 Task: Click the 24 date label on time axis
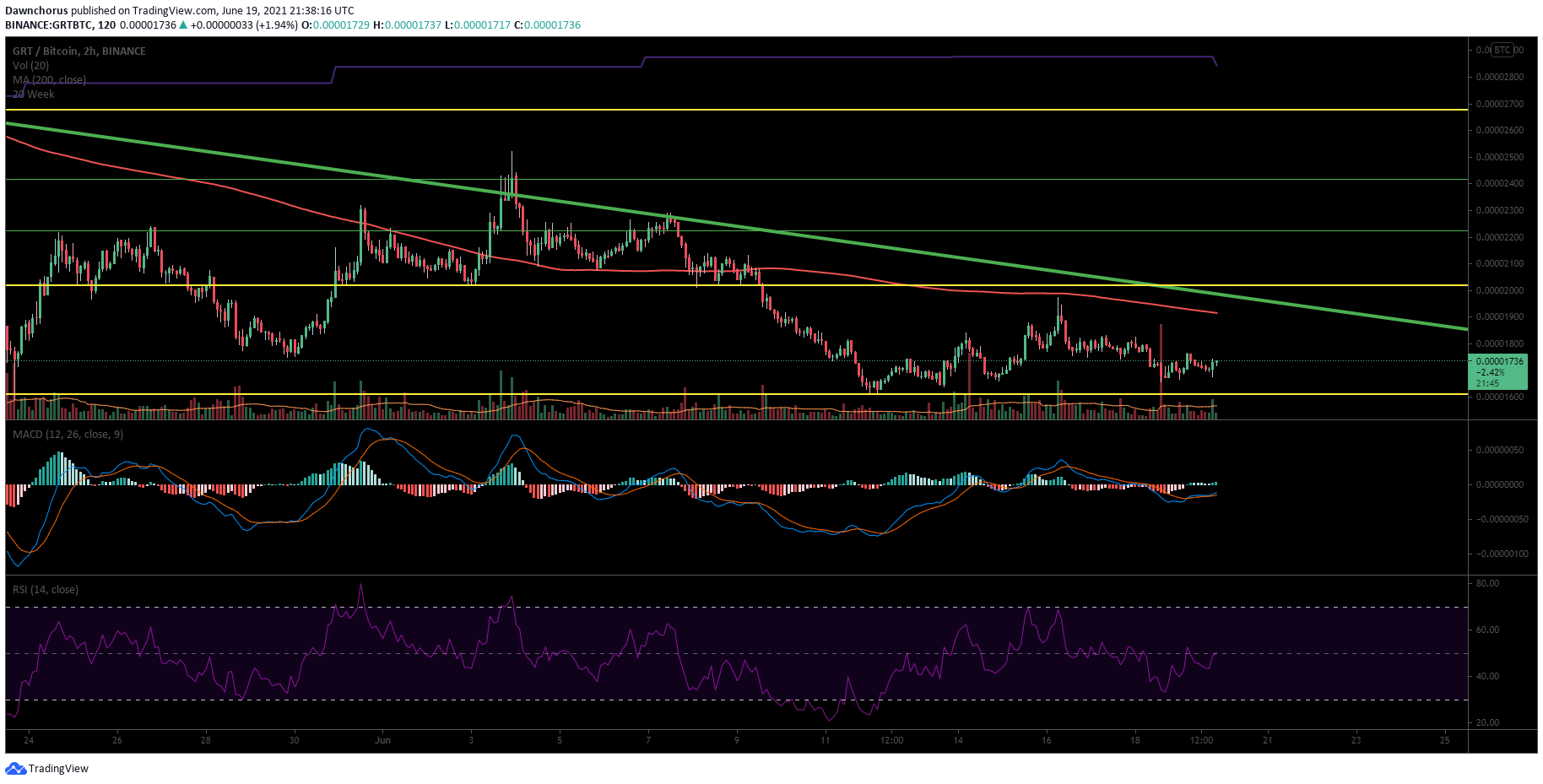pos(29,740)
